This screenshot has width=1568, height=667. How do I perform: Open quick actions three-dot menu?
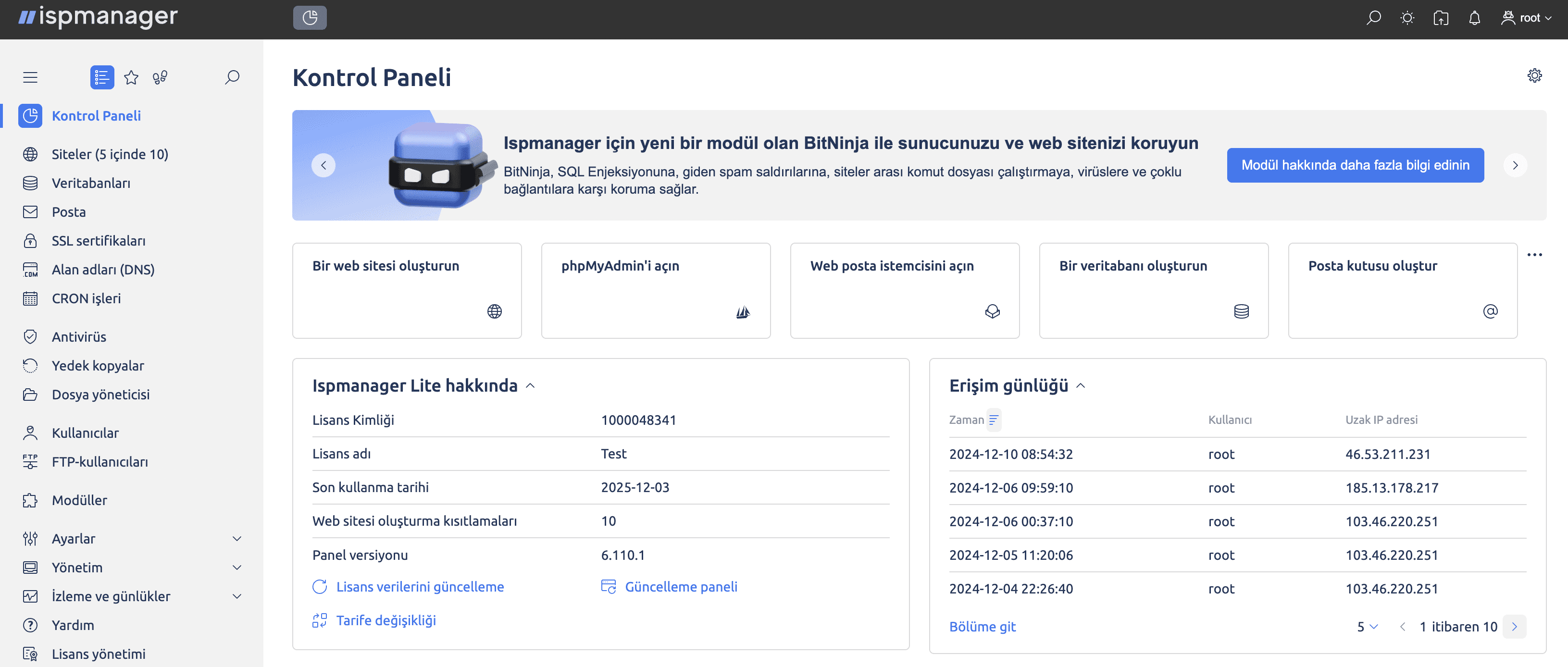coord(1534,255)
